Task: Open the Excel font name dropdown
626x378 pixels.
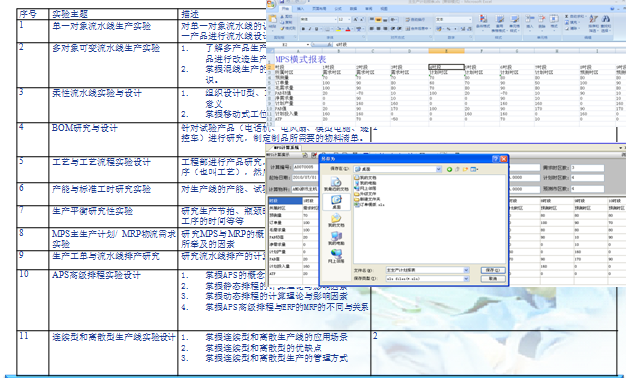Action: [x=335, y=20]
